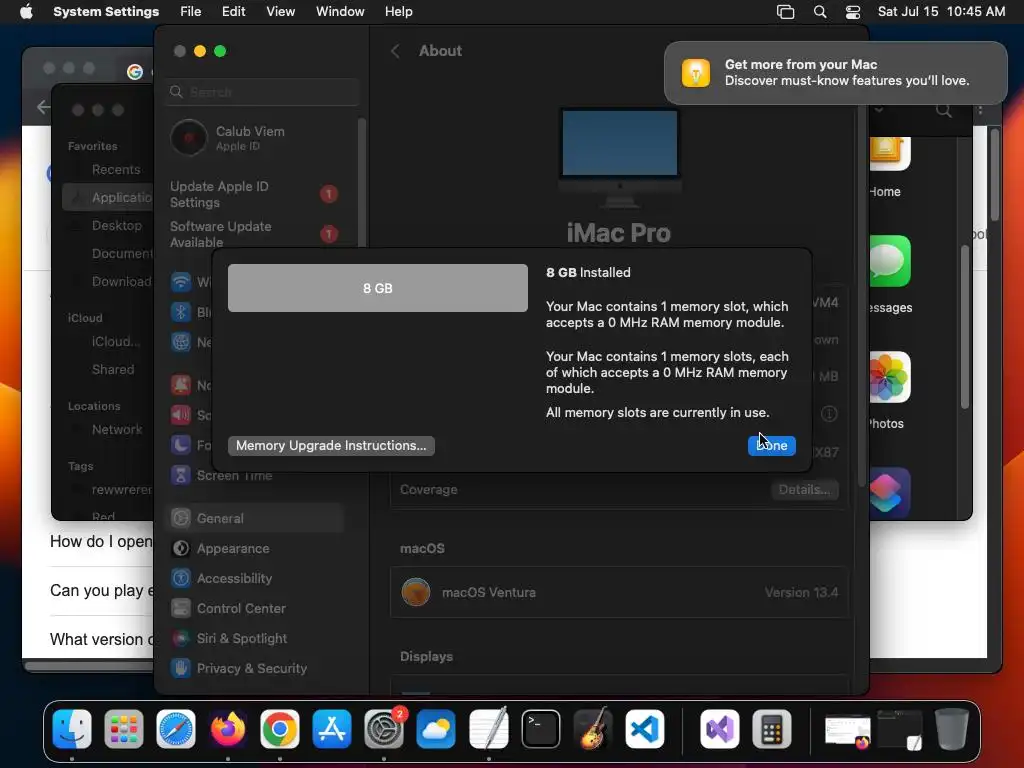The height and width of the screenshot is (768, 1024).
Task: Click the Home app icon in Finder
Action: 889,153
